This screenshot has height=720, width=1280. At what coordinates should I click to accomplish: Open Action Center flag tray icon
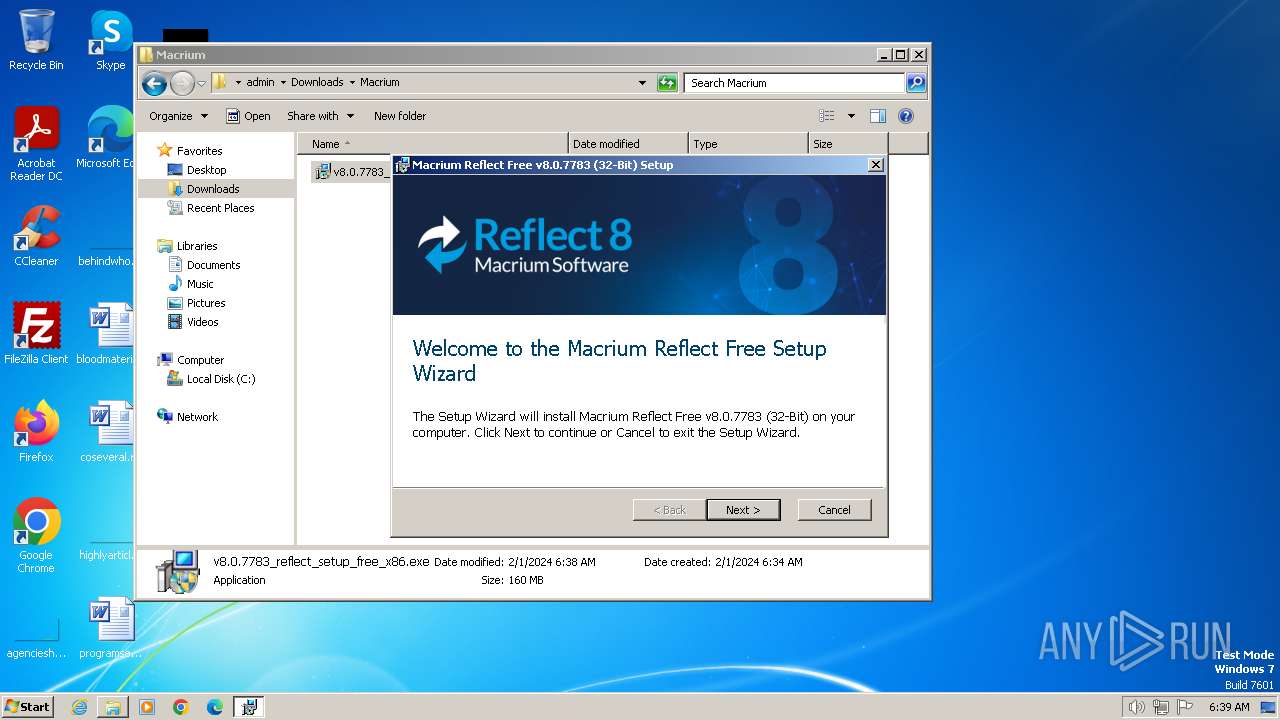(1185, 707)
